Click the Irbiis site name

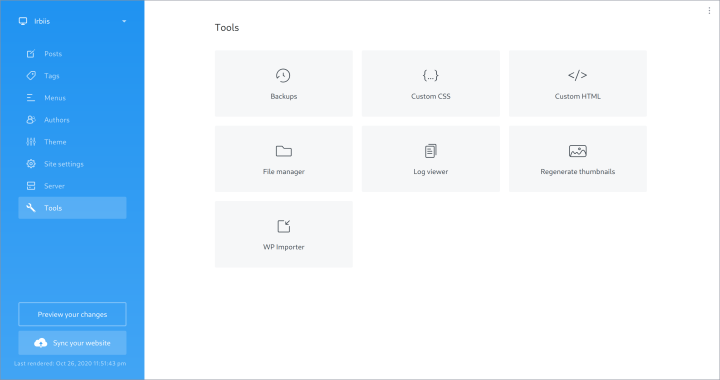[42, 21]
